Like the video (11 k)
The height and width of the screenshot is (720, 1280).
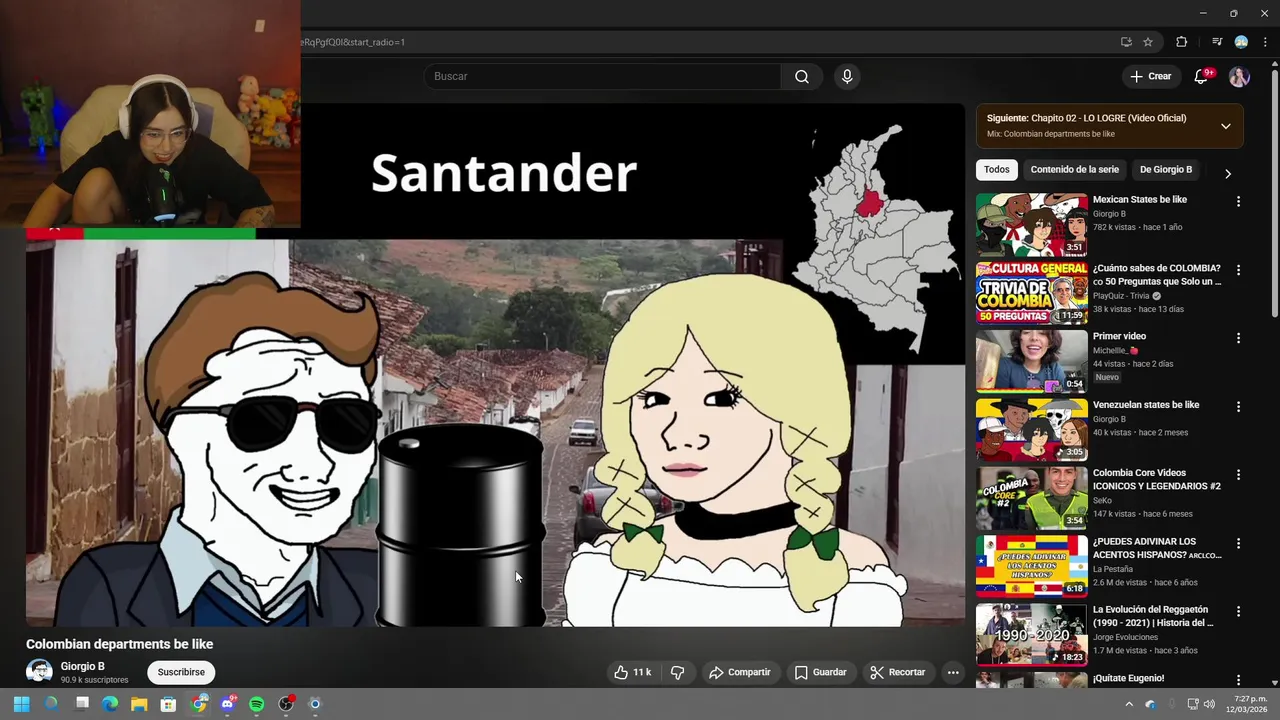[x=632, y=672]
